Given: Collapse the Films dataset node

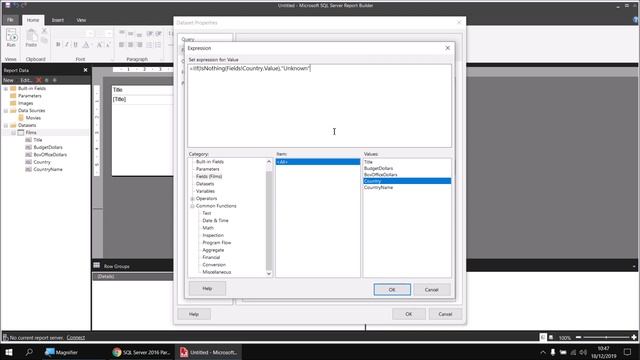Looking at the screenshot, I should (13, 133).
